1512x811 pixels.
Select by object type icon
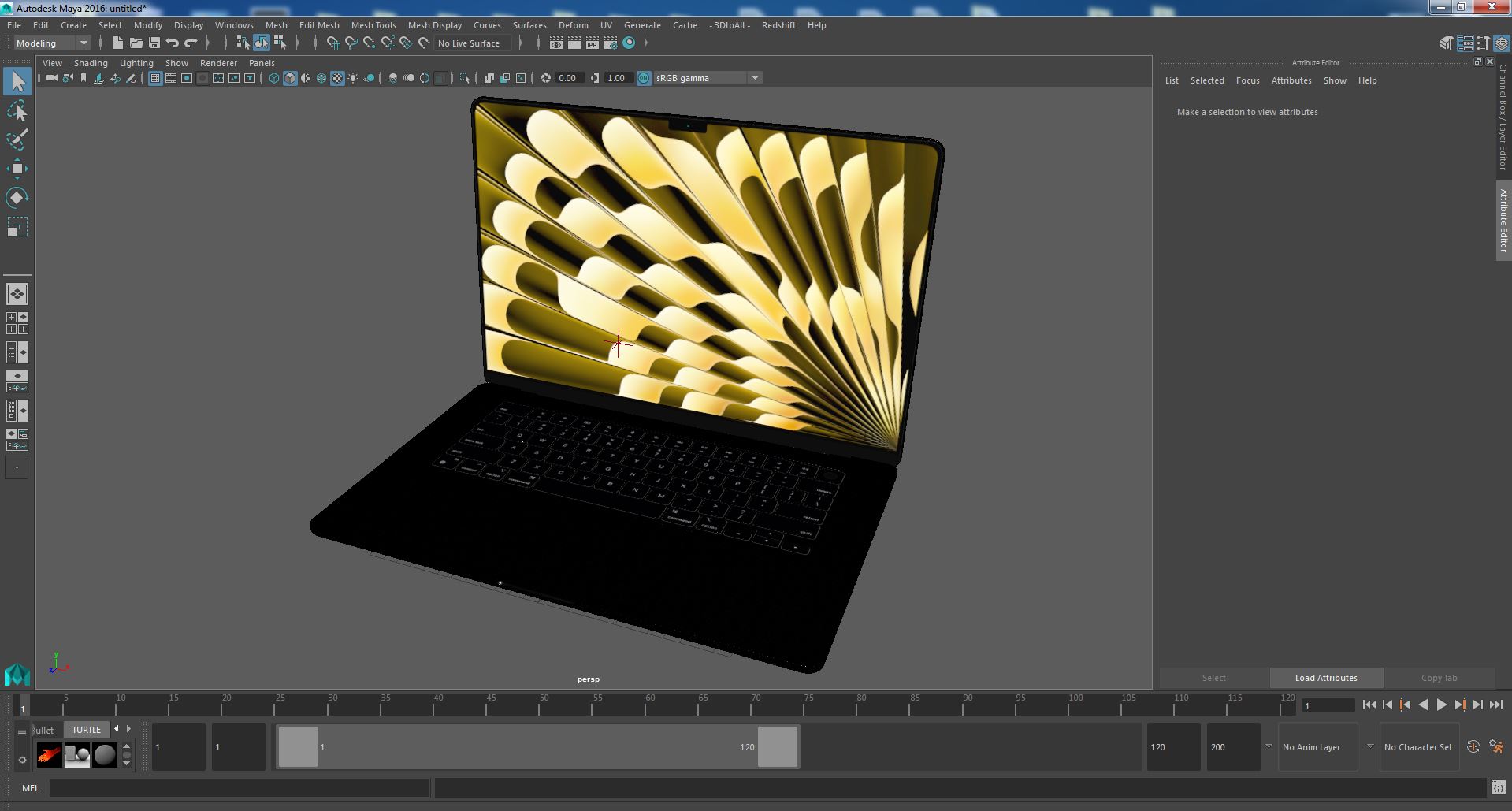pos(262,43)
